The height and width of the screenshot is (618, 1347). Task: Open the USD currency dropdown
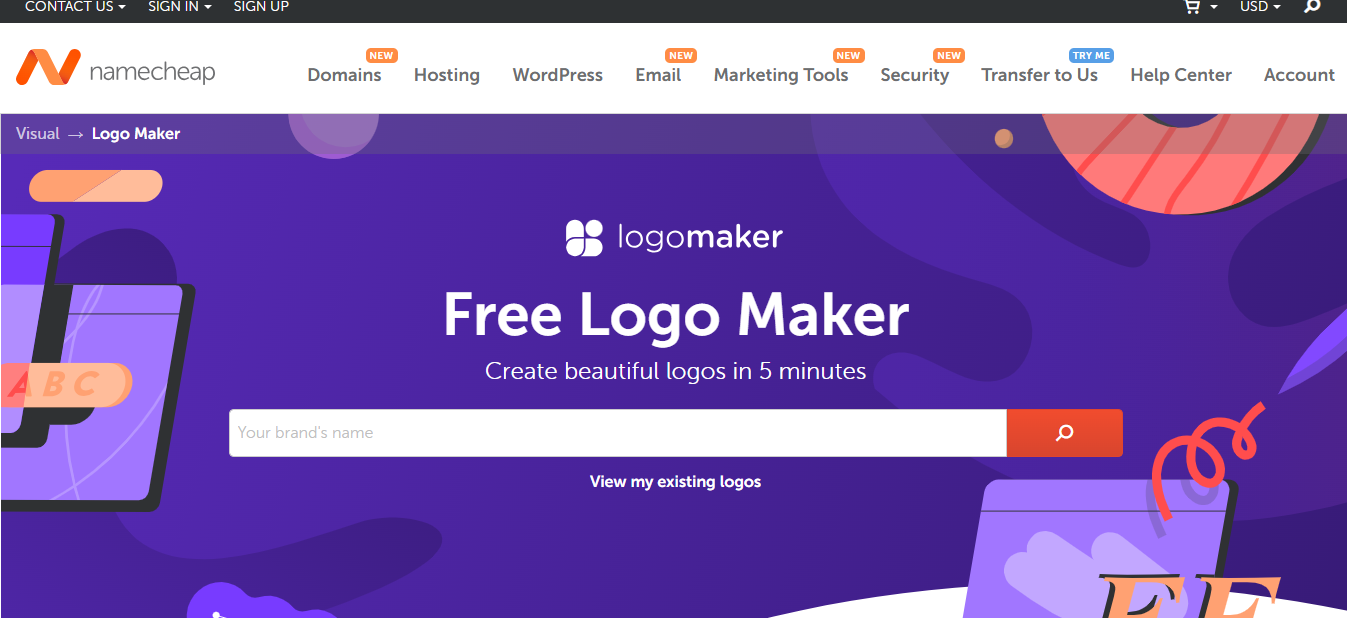point(1260,7)
